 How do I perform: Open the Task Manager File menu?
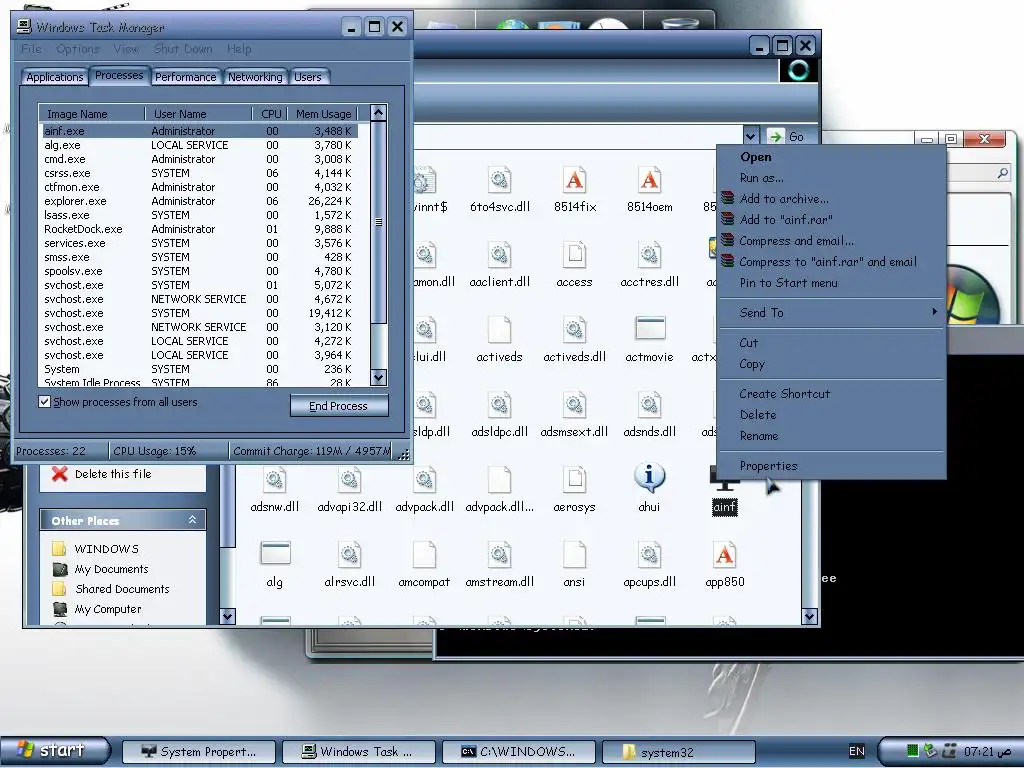coord(31,49)
